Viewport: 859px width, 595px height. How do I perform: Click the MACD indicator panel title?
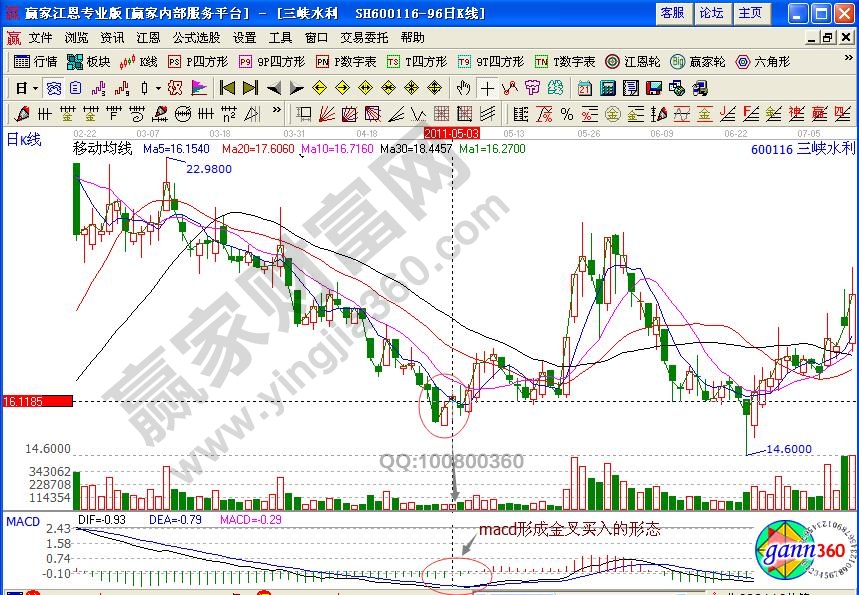(x=23, y=522)
